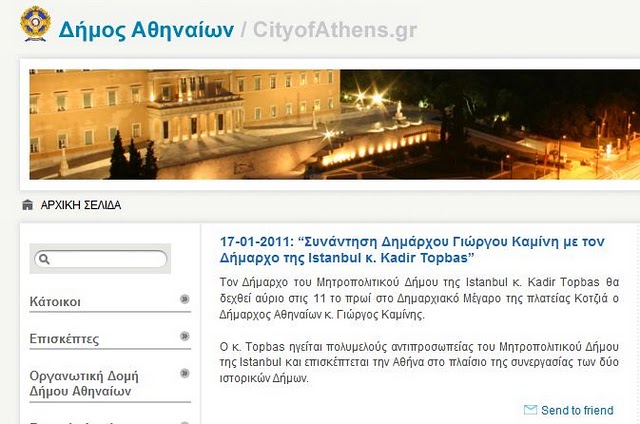
Task: Expand the Επισκέπτες arrow icon
Action: 185,336
